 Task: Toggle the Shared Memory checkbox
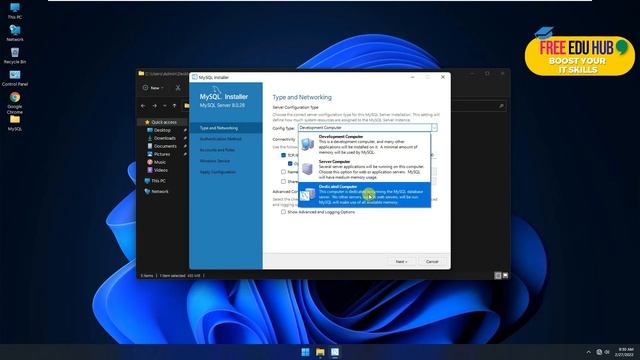pyautogui.click(x=283, y=181)
